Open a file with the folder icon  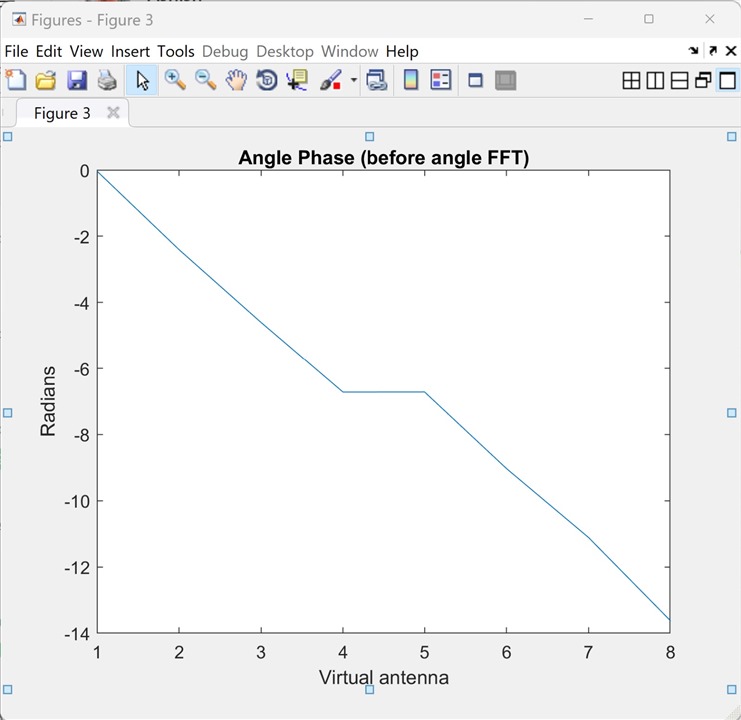pyautogui.click(x=46, y=80)
